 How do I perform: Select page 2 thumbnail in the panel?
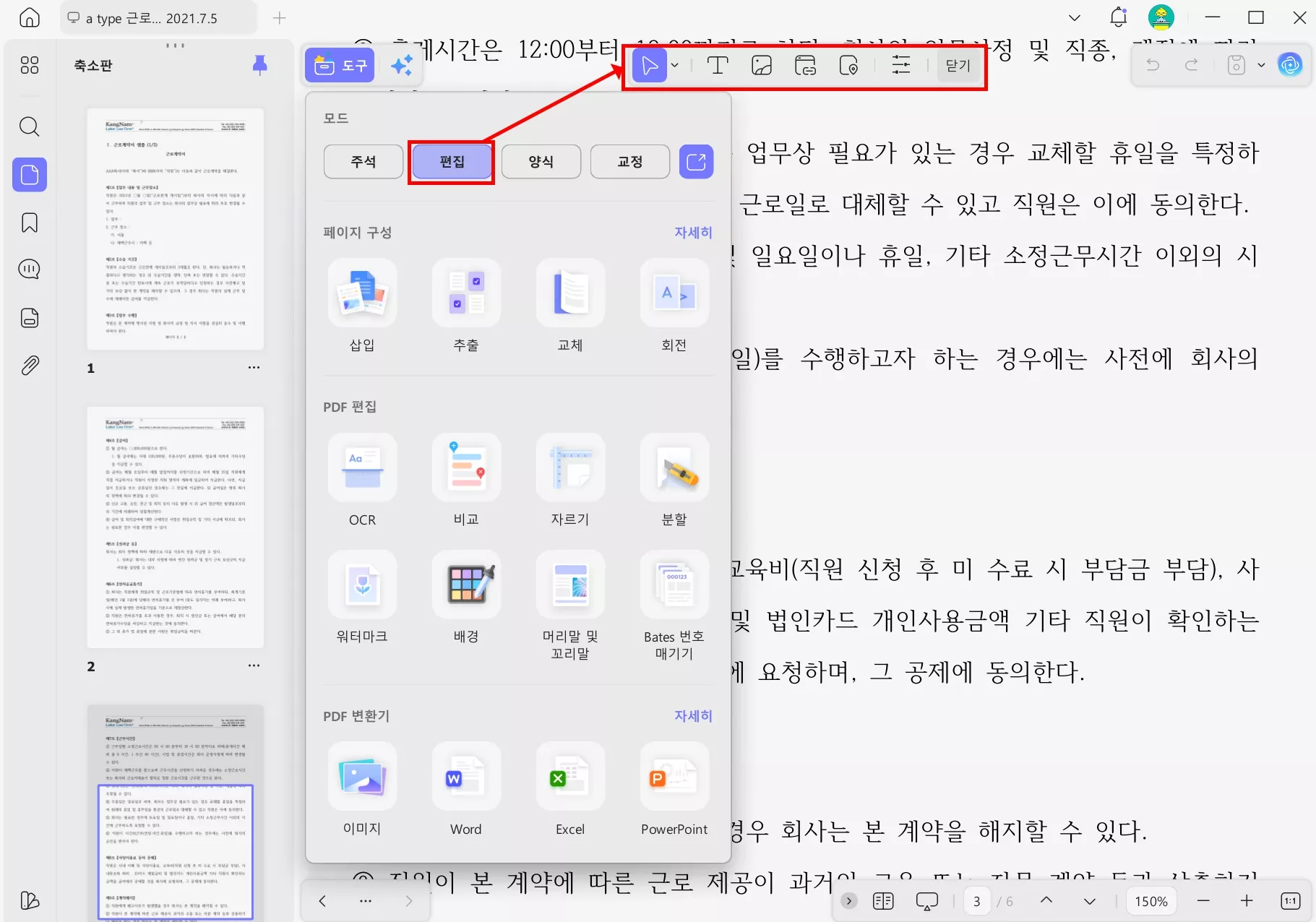coord(176,525)
